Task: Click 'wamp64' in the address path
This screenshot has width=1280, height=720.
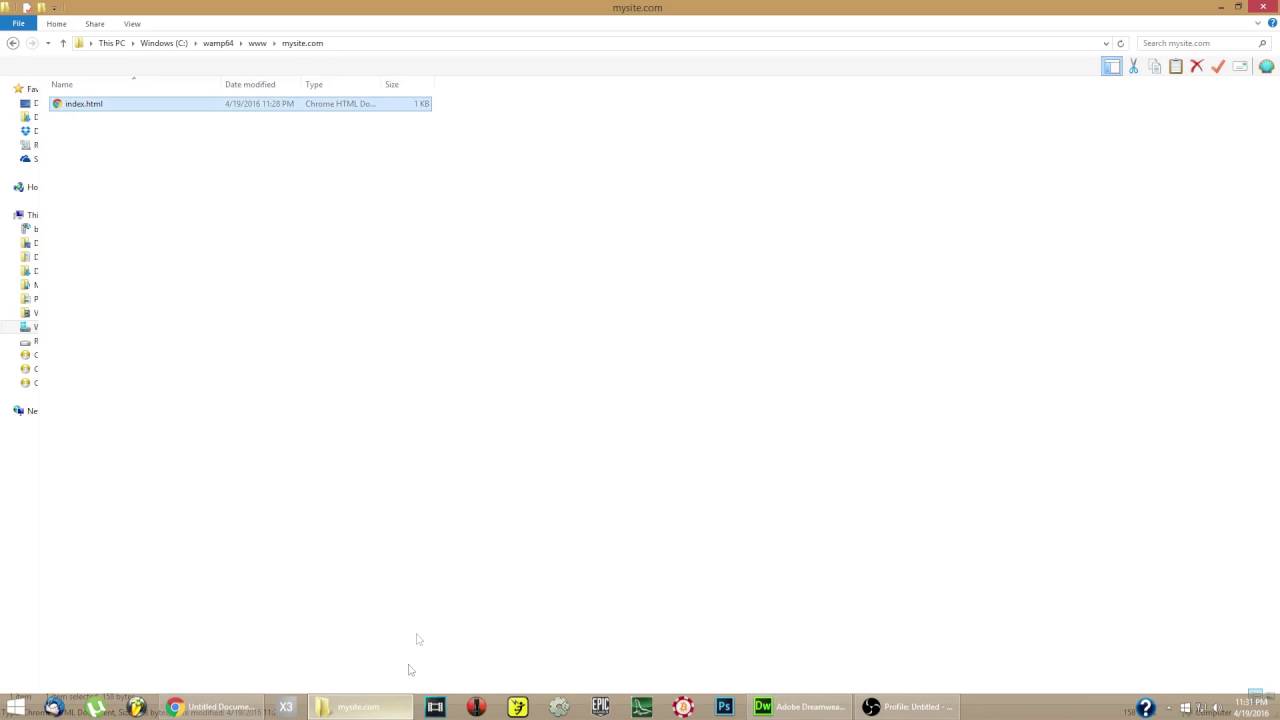Action: (x=218, y=43)
